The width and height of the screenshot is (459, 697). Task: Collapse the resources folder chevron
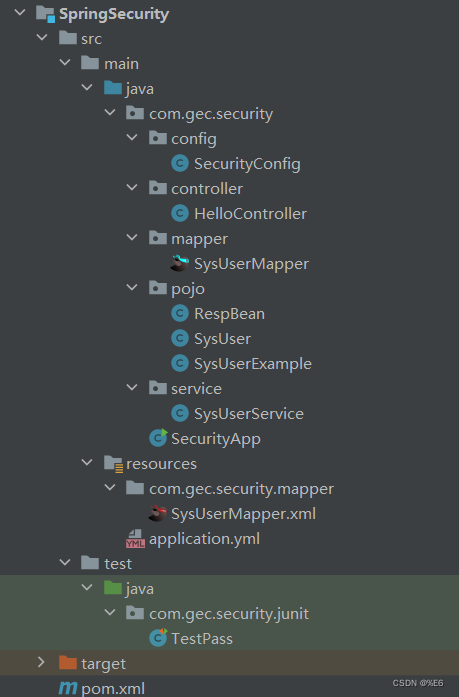coord(87,462)
